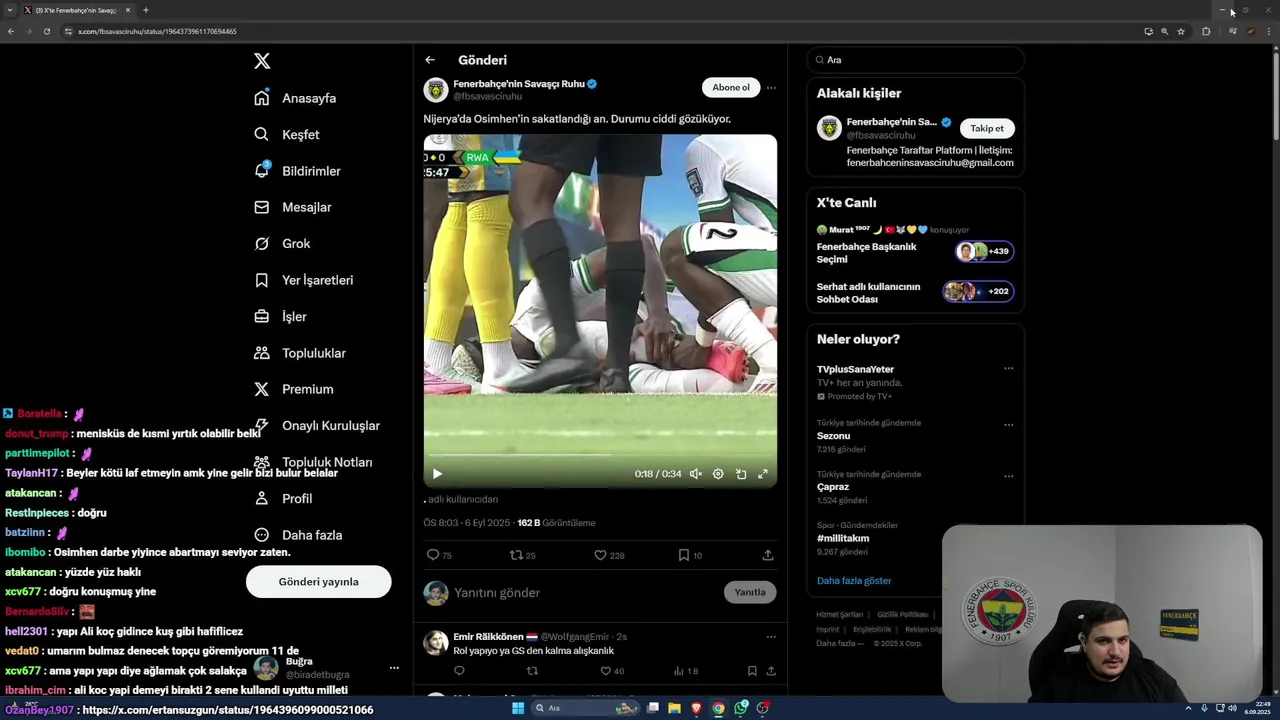
Task: Open WhatsApp from the taskbar
Action: click(741, 708)
